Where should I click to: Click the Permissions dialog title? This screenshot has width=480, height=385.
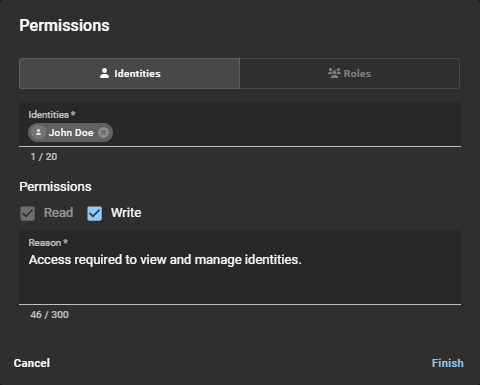pyautogui.click(x=64, y=25)
